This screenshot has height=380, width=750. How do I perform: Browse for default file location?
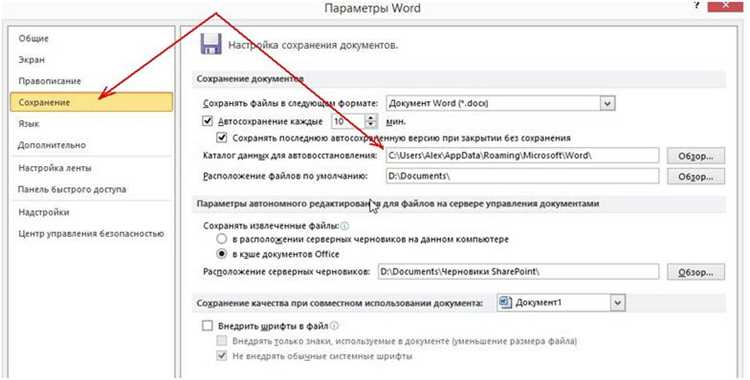pyautogui.click(x=696, y=177)
